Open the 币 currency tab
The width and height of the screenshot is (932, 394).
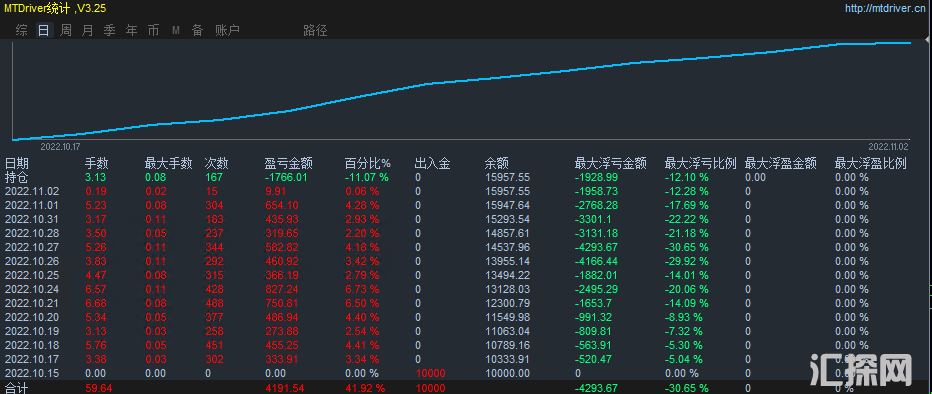click(153, 30)
